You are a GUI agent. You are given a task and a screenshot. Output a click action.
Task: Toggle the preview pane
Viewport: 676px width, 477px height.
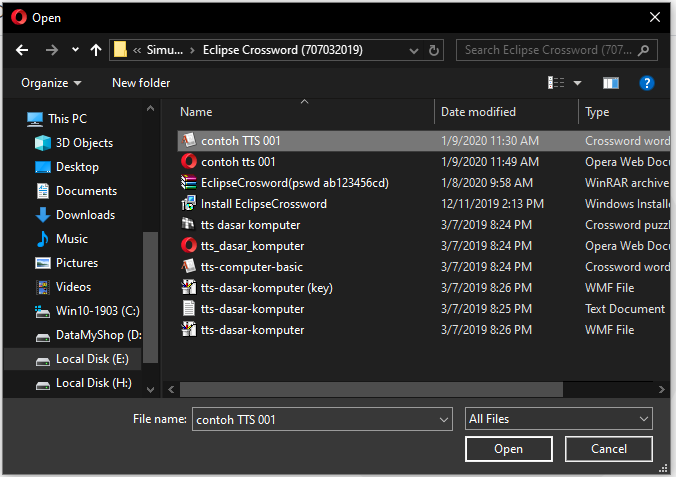tap(610, 83)
